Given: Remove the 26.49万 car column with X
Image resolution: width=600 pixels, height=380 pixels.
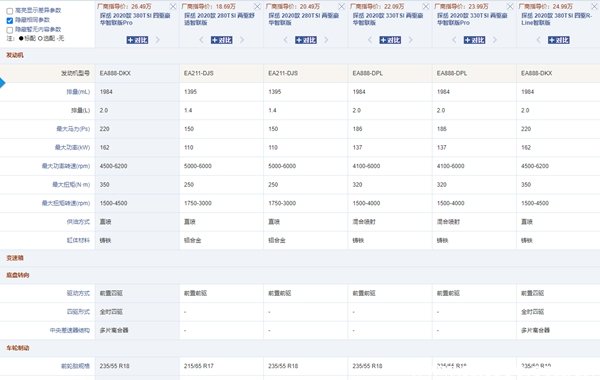Looking at the screenshot, I should pyautogui.click(x=173, y=7).
